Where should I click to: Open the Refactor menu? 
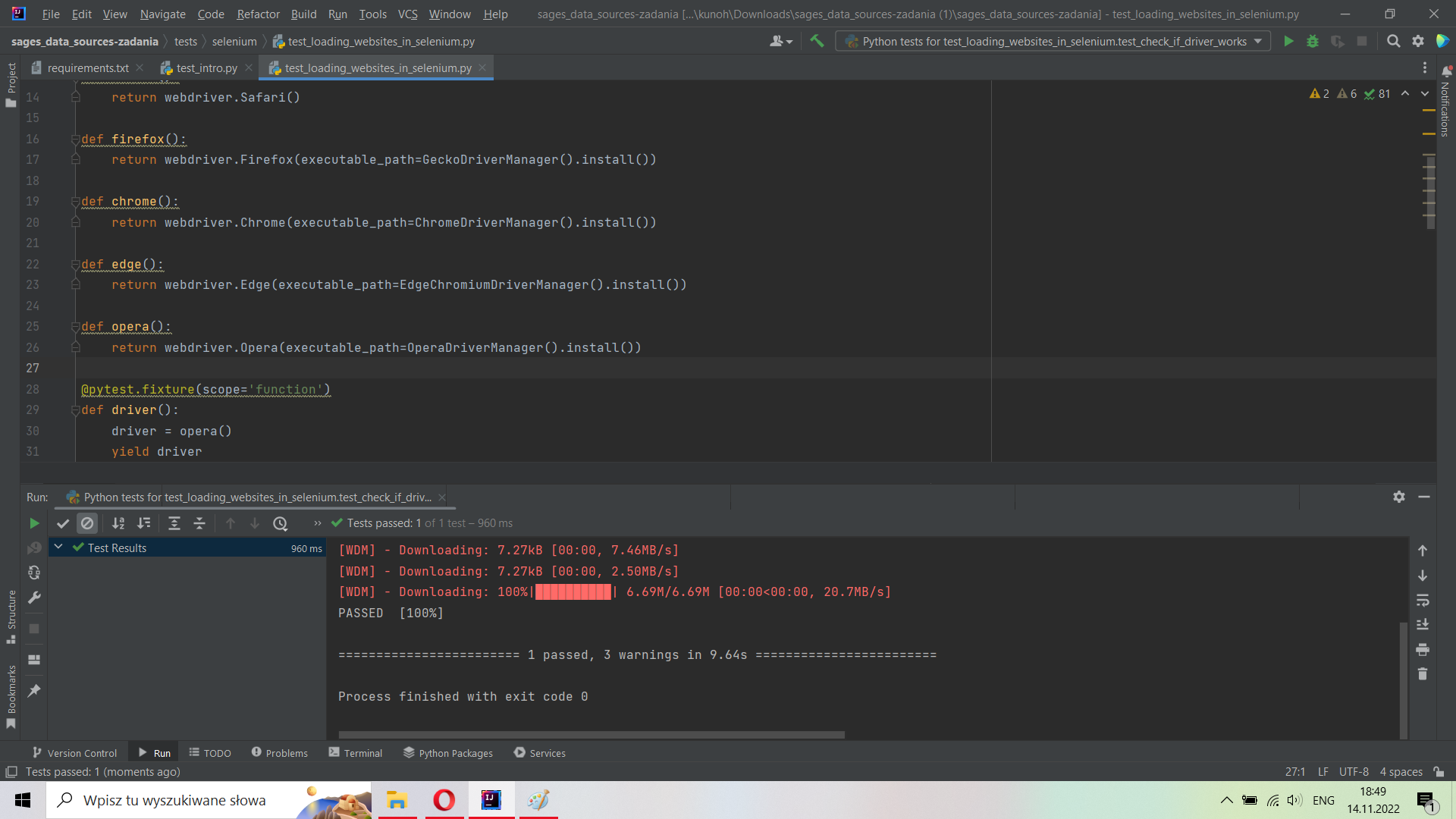pos(258,14)
